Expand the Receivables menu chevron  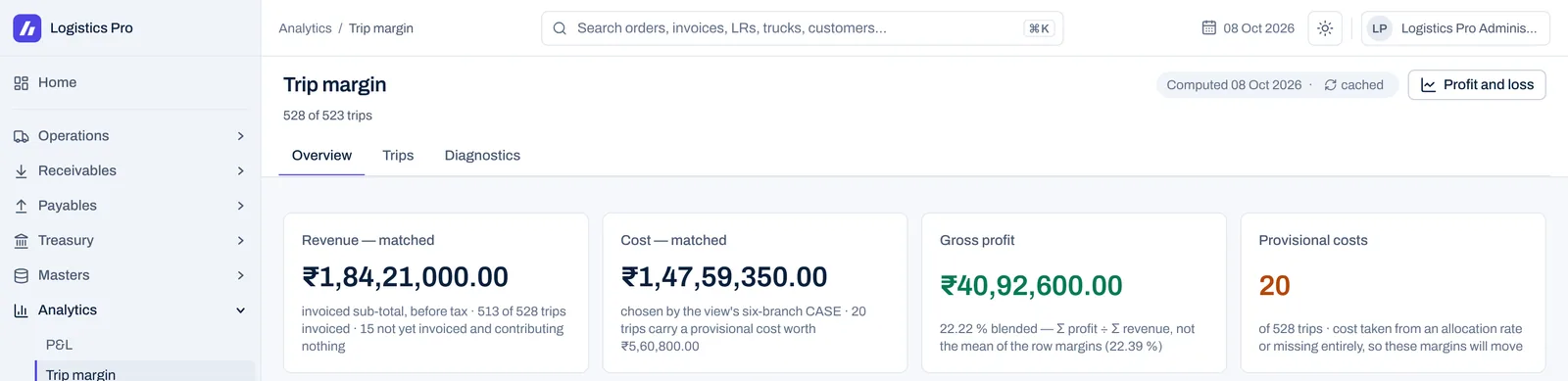coord(240,171)
